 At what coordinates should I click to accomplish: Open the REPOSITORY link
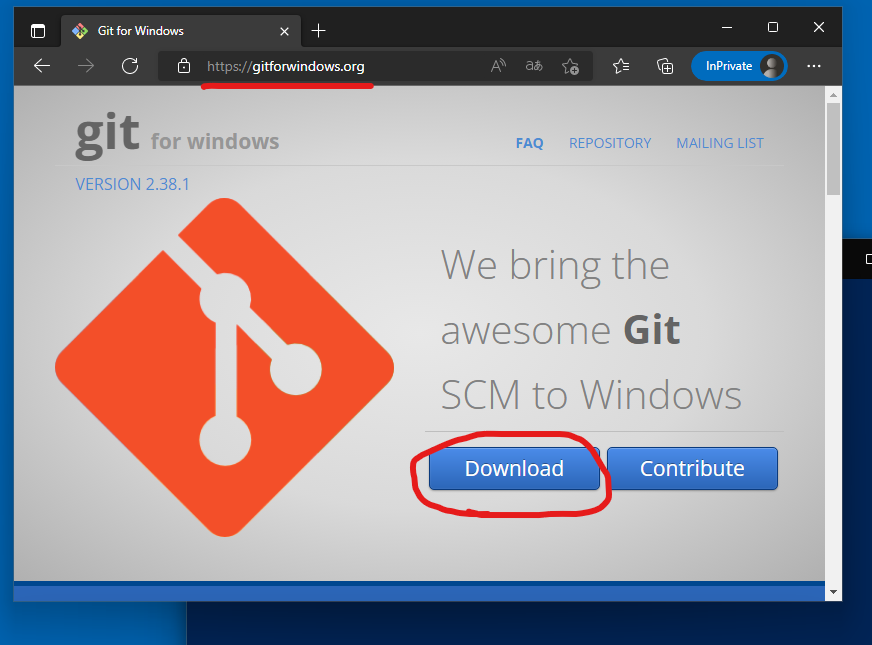610,143
